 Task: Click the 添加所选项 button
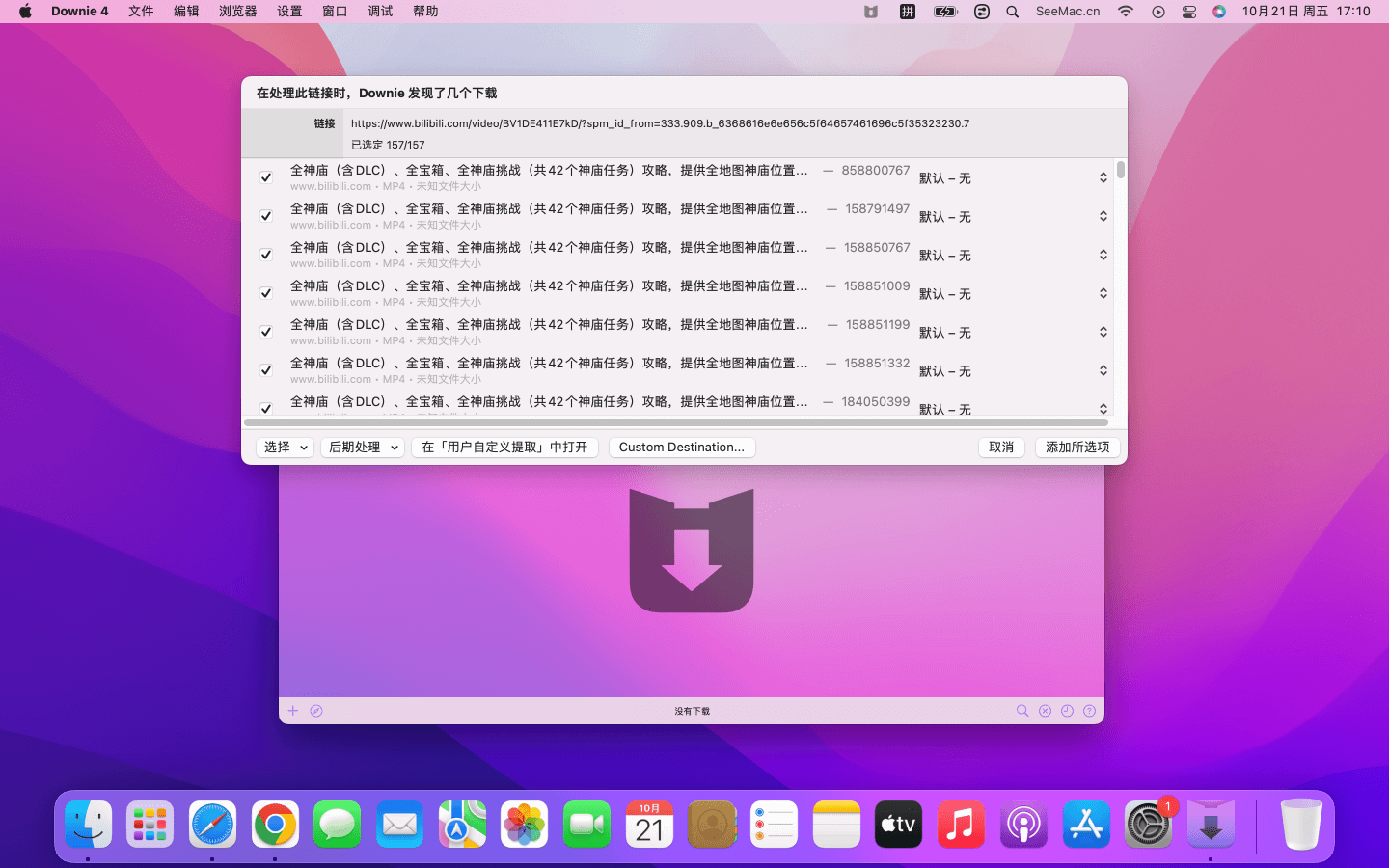(x=1077, y=448)
